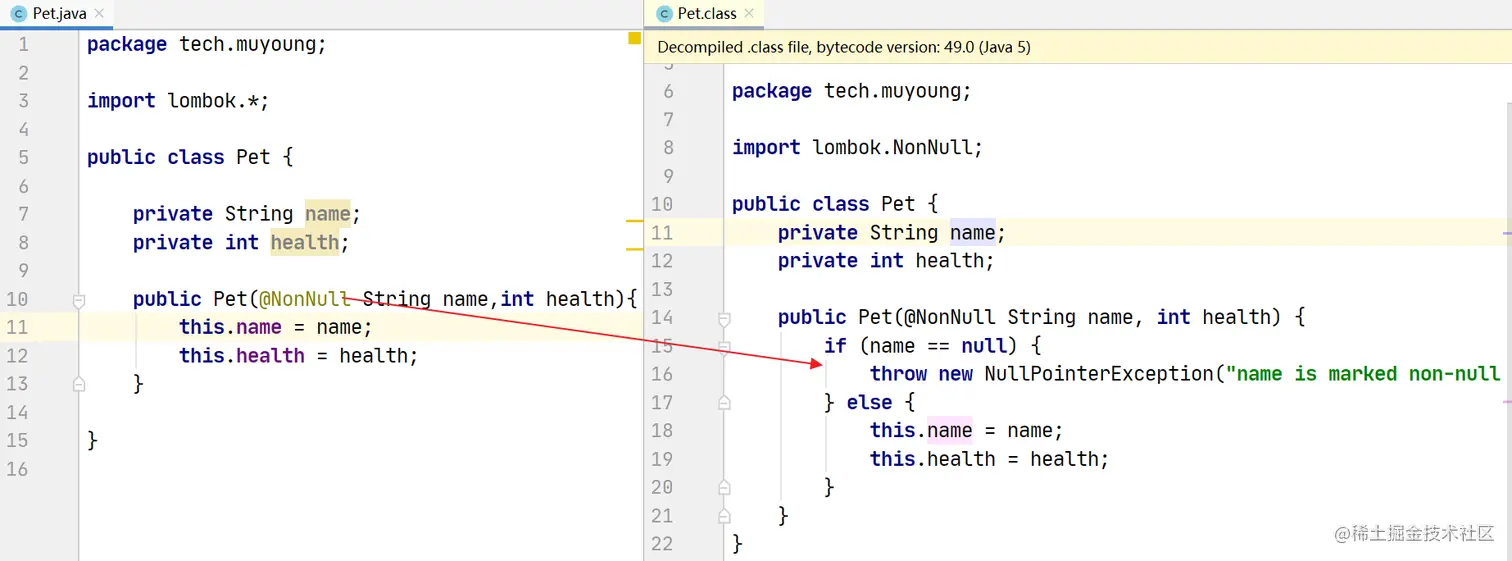Close the Pet.class tab
The width and height of the screenshot is (1512, 561).
coord(751,14)
